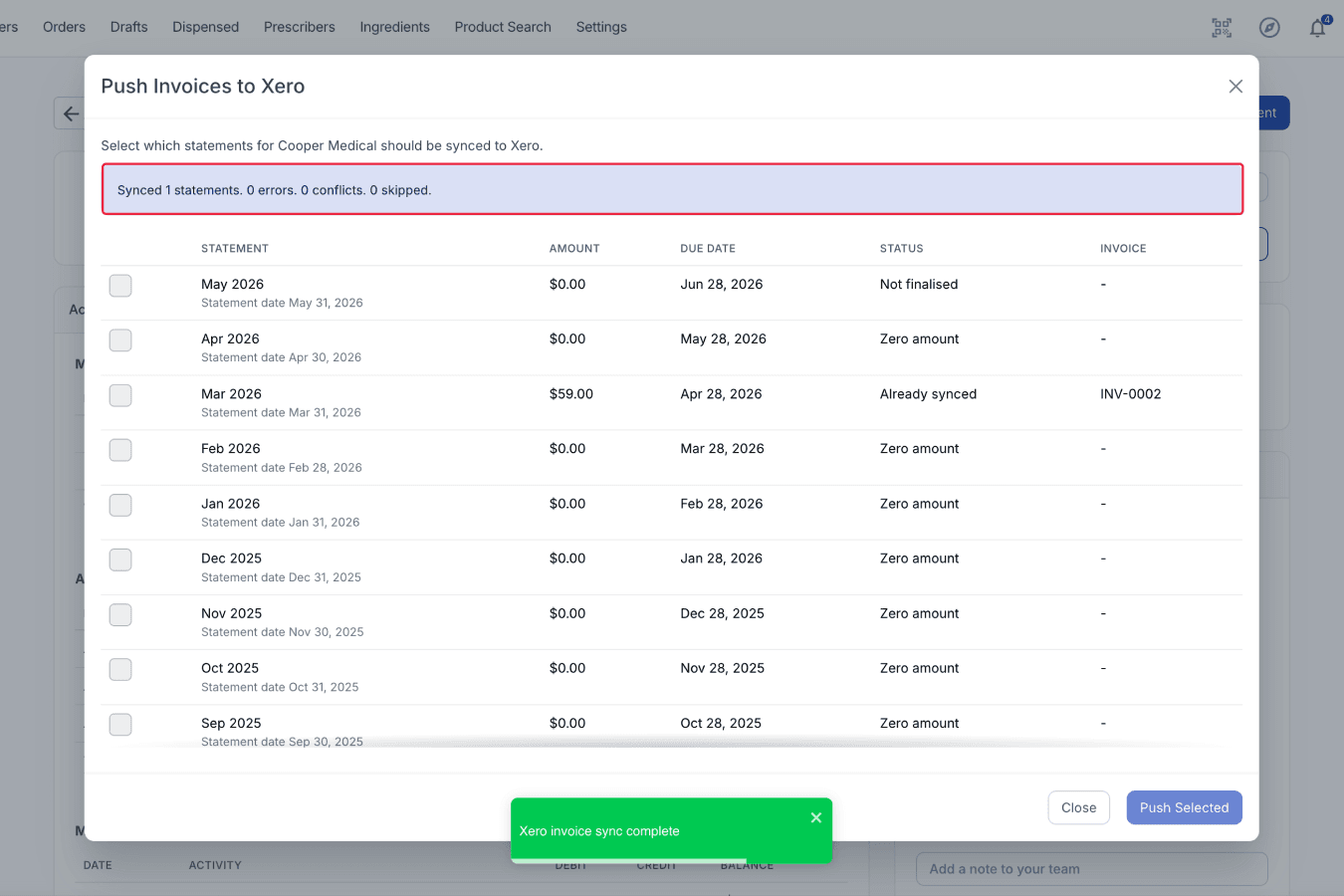Click the Push Selected button
This screenshot has height=896, width=1344.
click(x=1184, y=807)
